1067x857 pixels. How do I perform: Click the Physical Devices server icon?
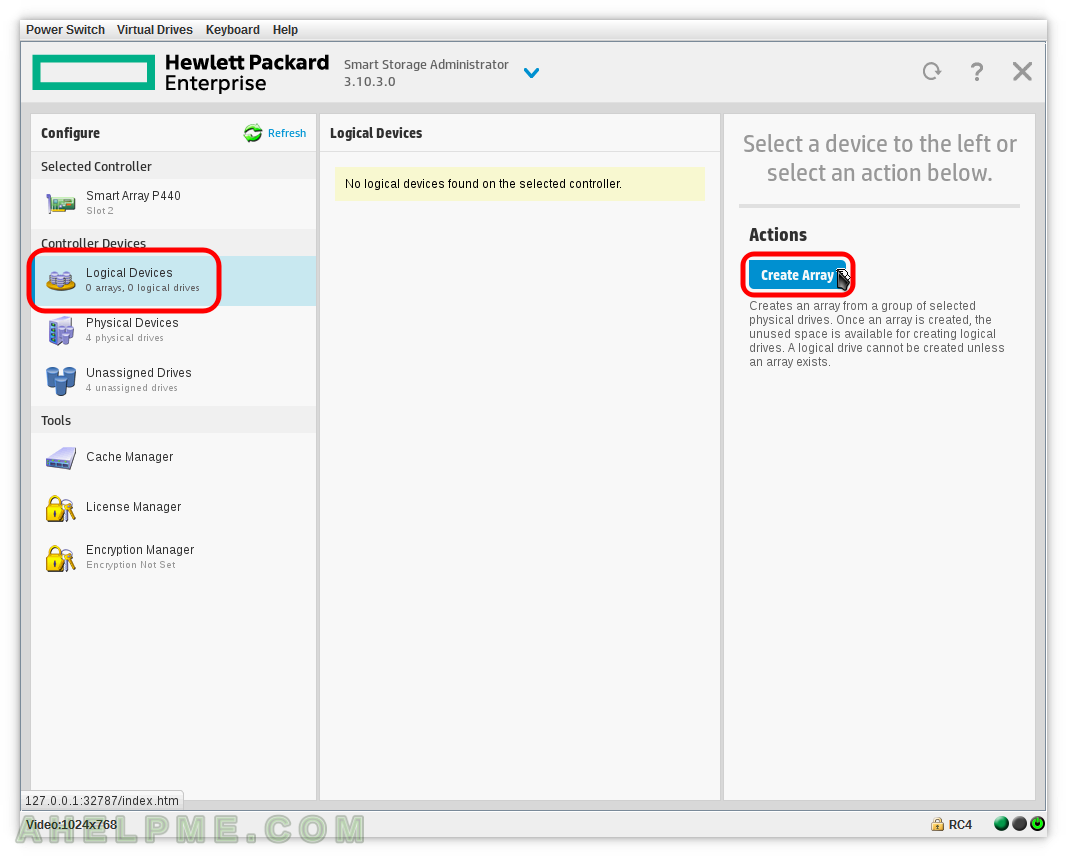(61, 330)
